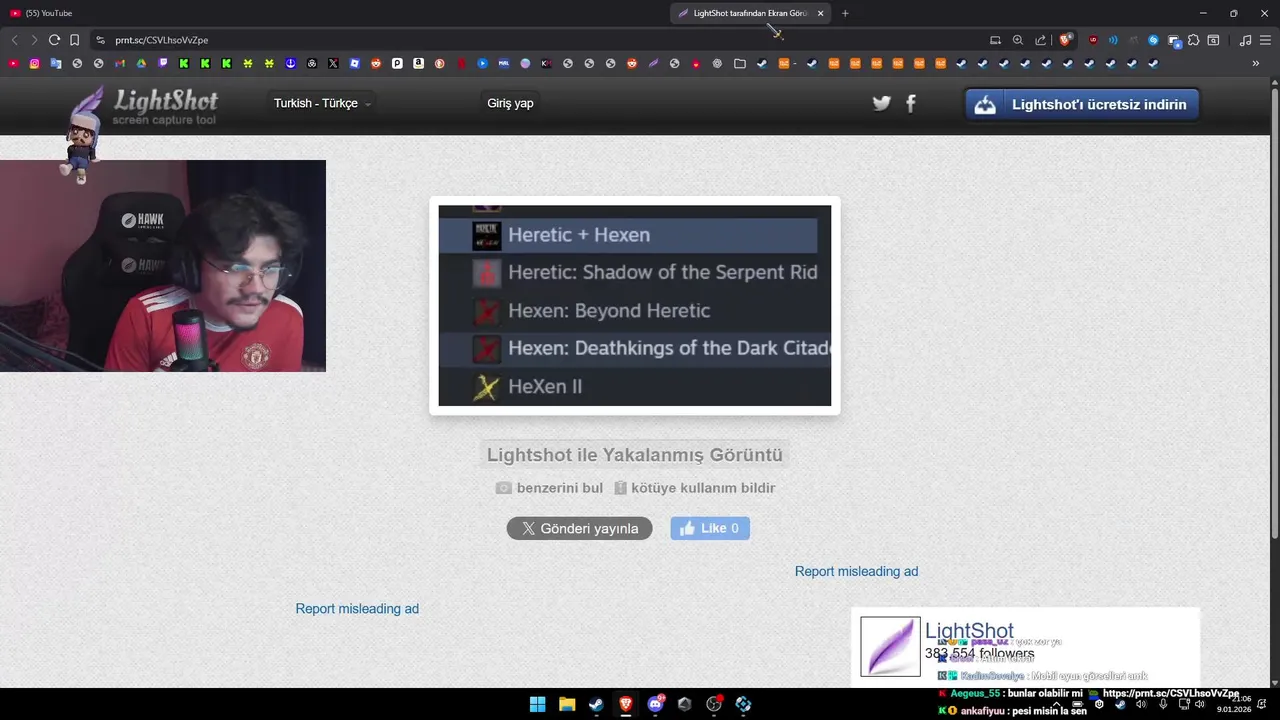
Task: Open the Instagram bookmark in bookmarks bar
Action: [x=34, y=63]
